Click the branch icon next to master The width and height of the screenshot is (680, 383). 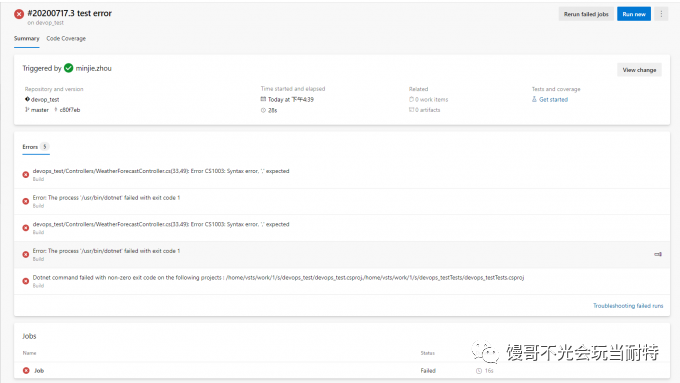pos(27,110)
